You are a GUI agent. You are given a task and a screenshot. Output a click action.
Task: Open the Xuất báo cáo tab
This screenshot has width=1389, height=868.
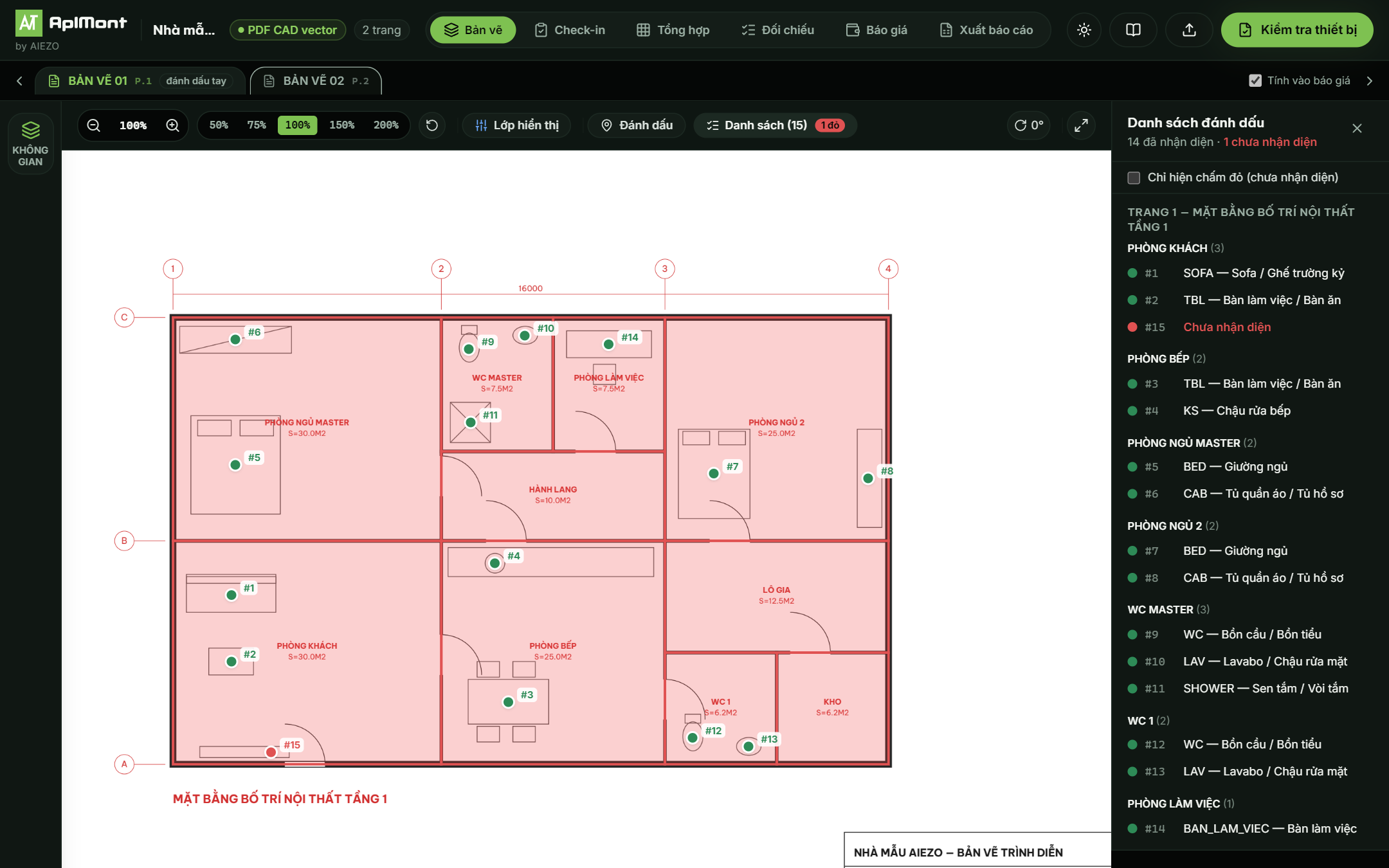click(x=986, y=30)
